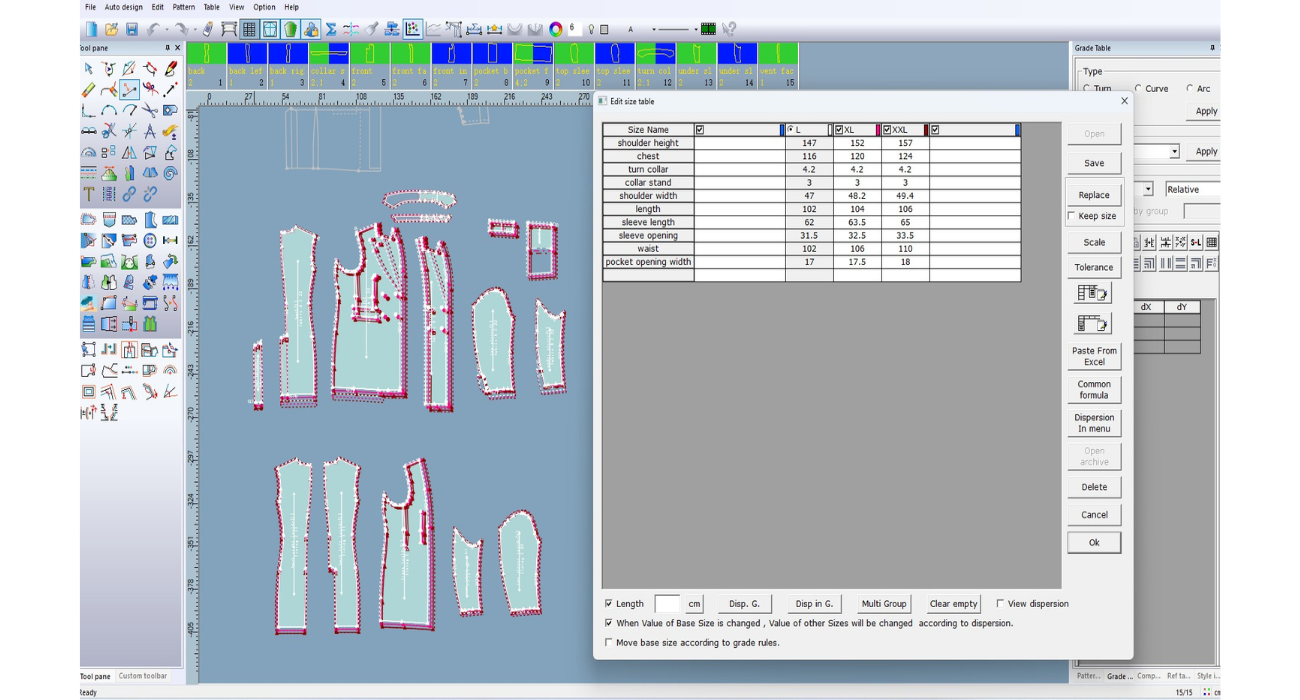The image size is (1300, 700).
Task: Click the Replace button
Action: (x=1094, y=195)
